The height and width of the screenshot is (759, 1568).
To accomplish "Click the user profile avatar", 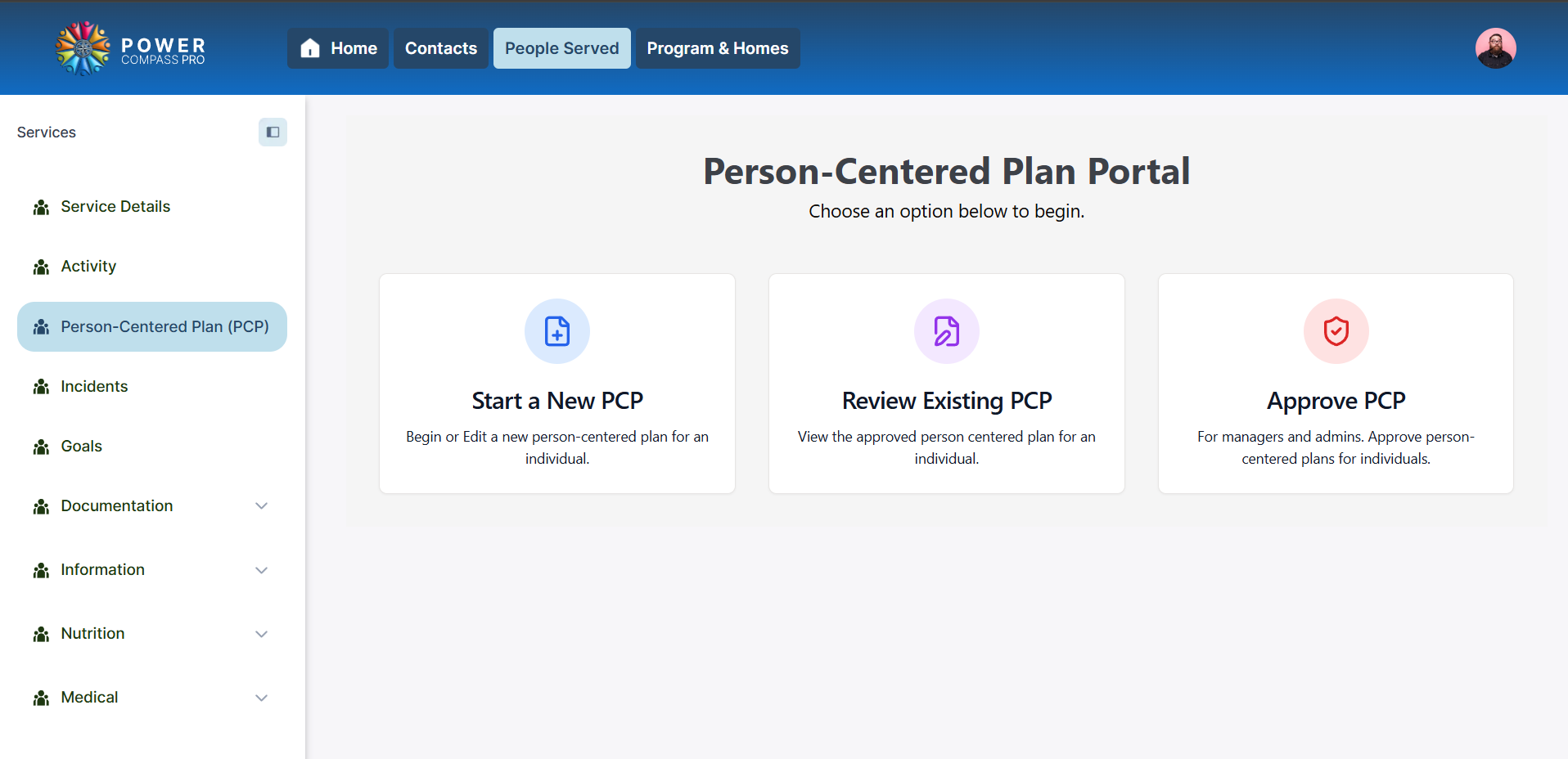I will [x=1495, y=48].
